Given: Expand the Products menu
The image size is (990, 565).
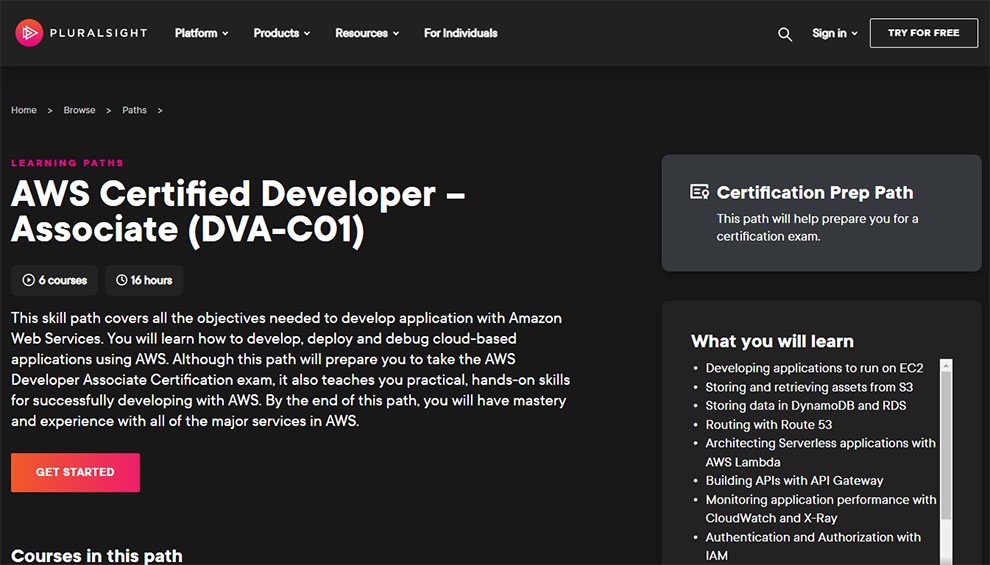Looking at the screenshot, I should [x=282, y=33].
